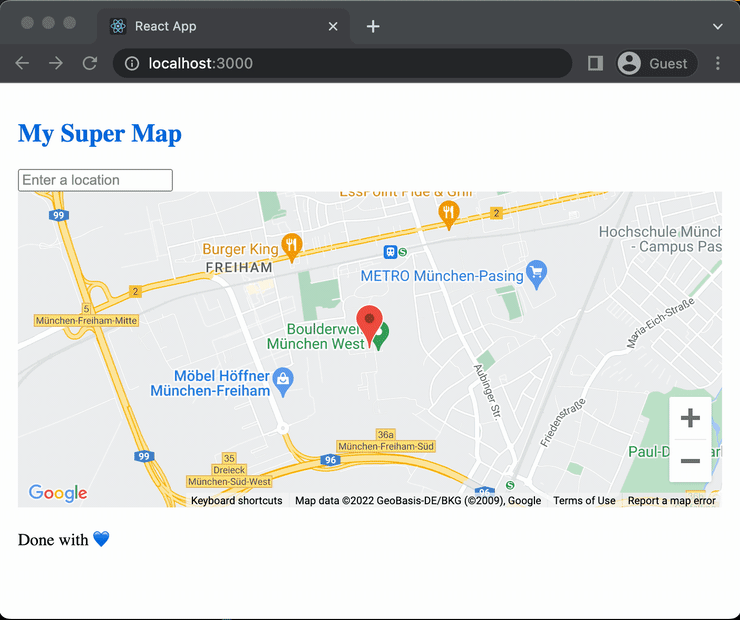This screenshot has height=620, width=740.
Task: Click the Möbel Höffner shopping bag icon
Action: (284, 379)
